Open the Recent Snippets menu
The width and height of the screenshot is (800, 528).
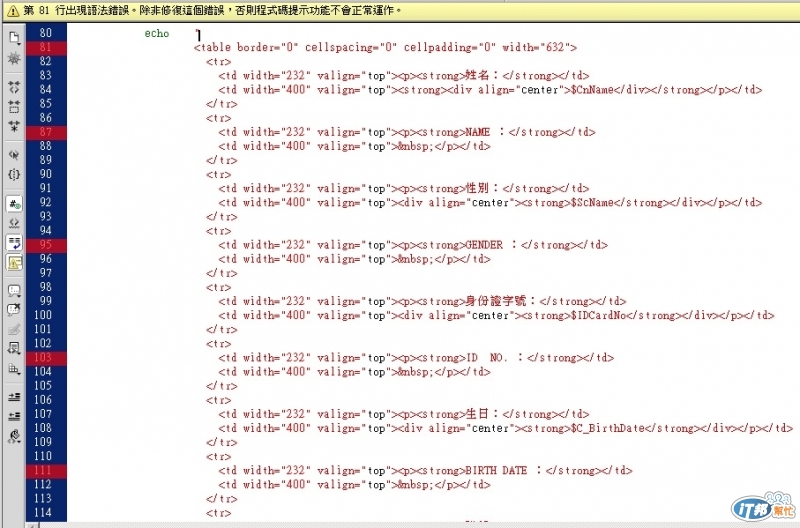[14, 349]
